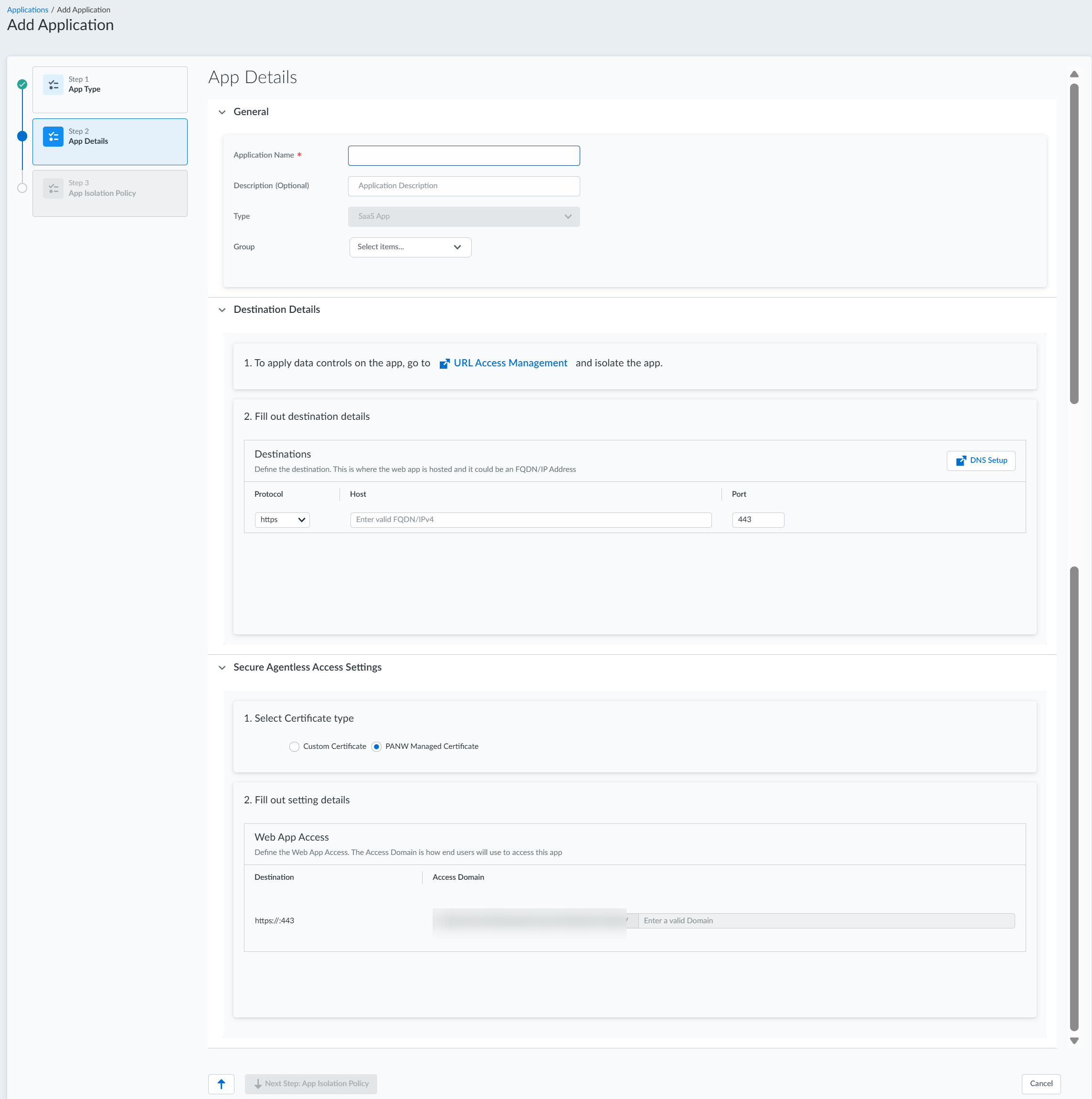Collapse the General section
Screen dimensions: 1092x1099
pos(223,112)
